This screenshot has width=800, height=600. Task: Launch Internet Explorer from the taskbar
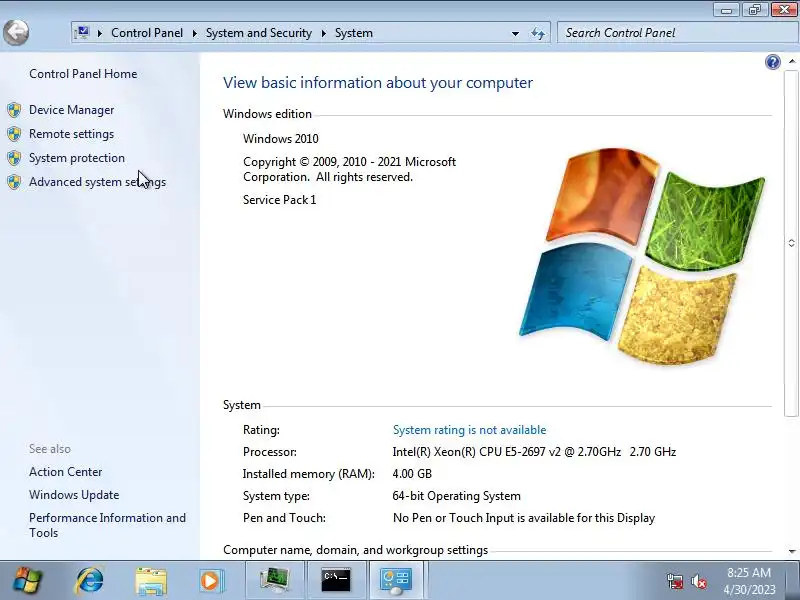pyautogui.click(x=89, y=580)
